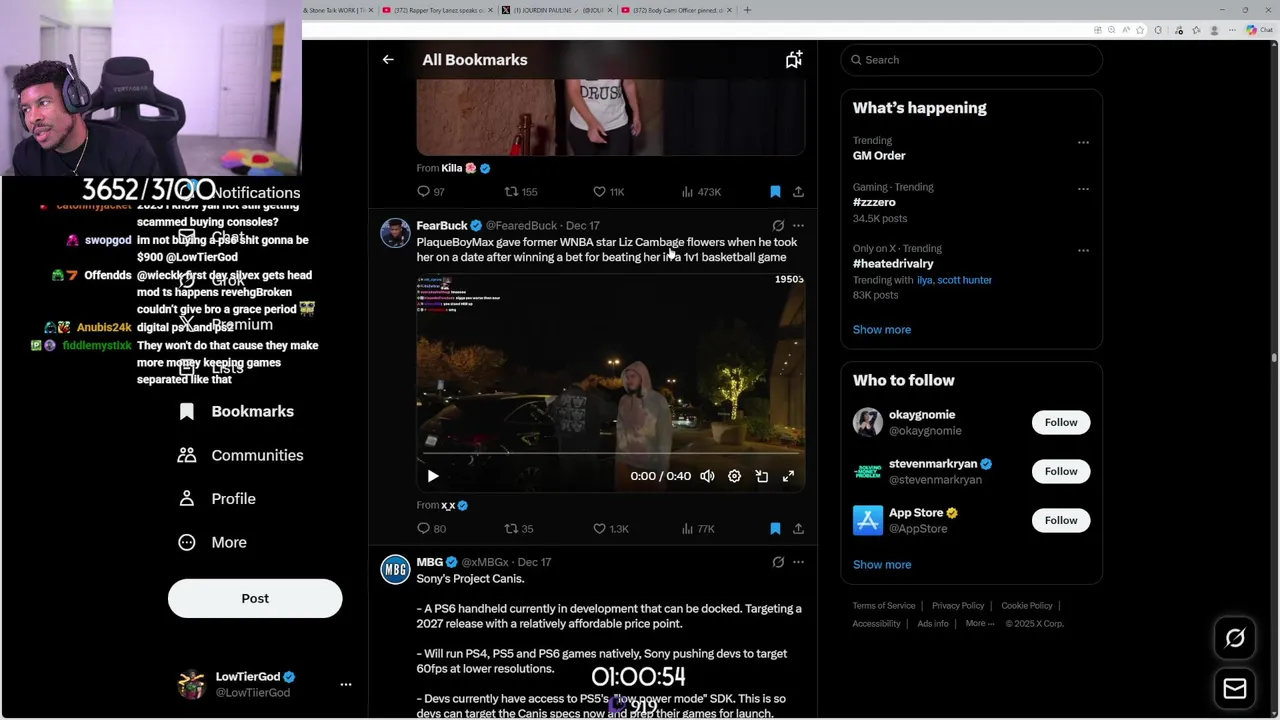The image size is (1280, 720).
Task: Open the Privacy Policy footer link
Action: [x=958, y=606]
